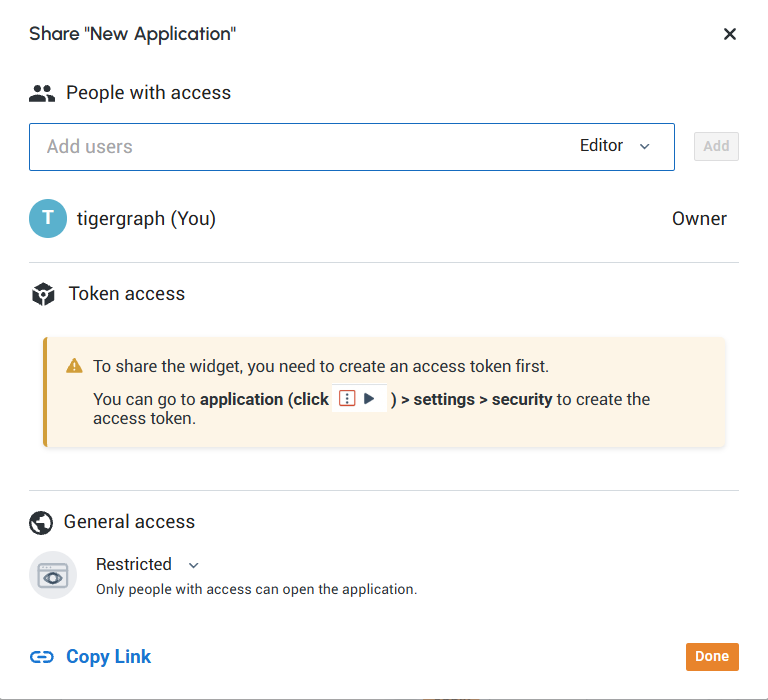The image size is (768, 700).
Task: Click the Share "New Application" title
Action: (132, 34)
